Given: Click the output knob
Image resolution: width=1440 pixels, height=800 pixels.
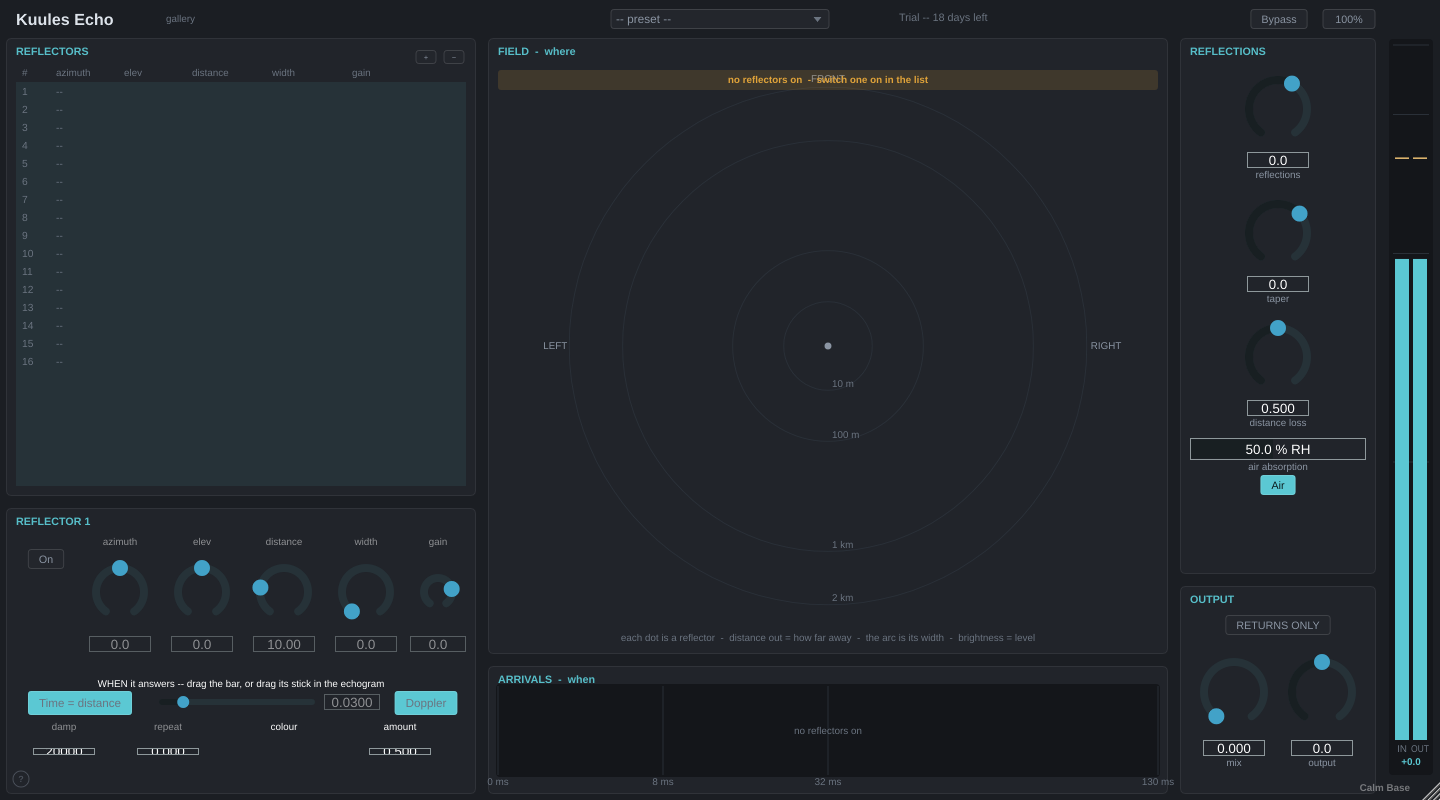Looking at the screenshot, I should point(1322,689).
